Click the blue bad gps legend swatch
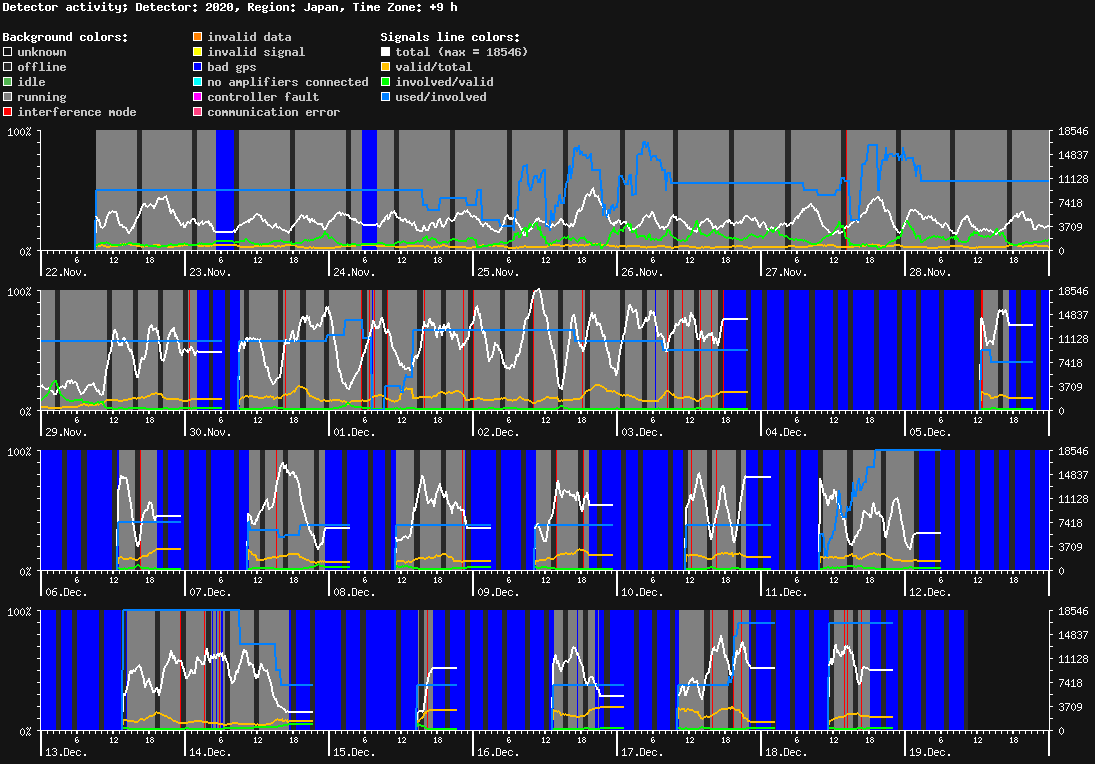This screenshot has height=764, width=1095. coord(197,67)
